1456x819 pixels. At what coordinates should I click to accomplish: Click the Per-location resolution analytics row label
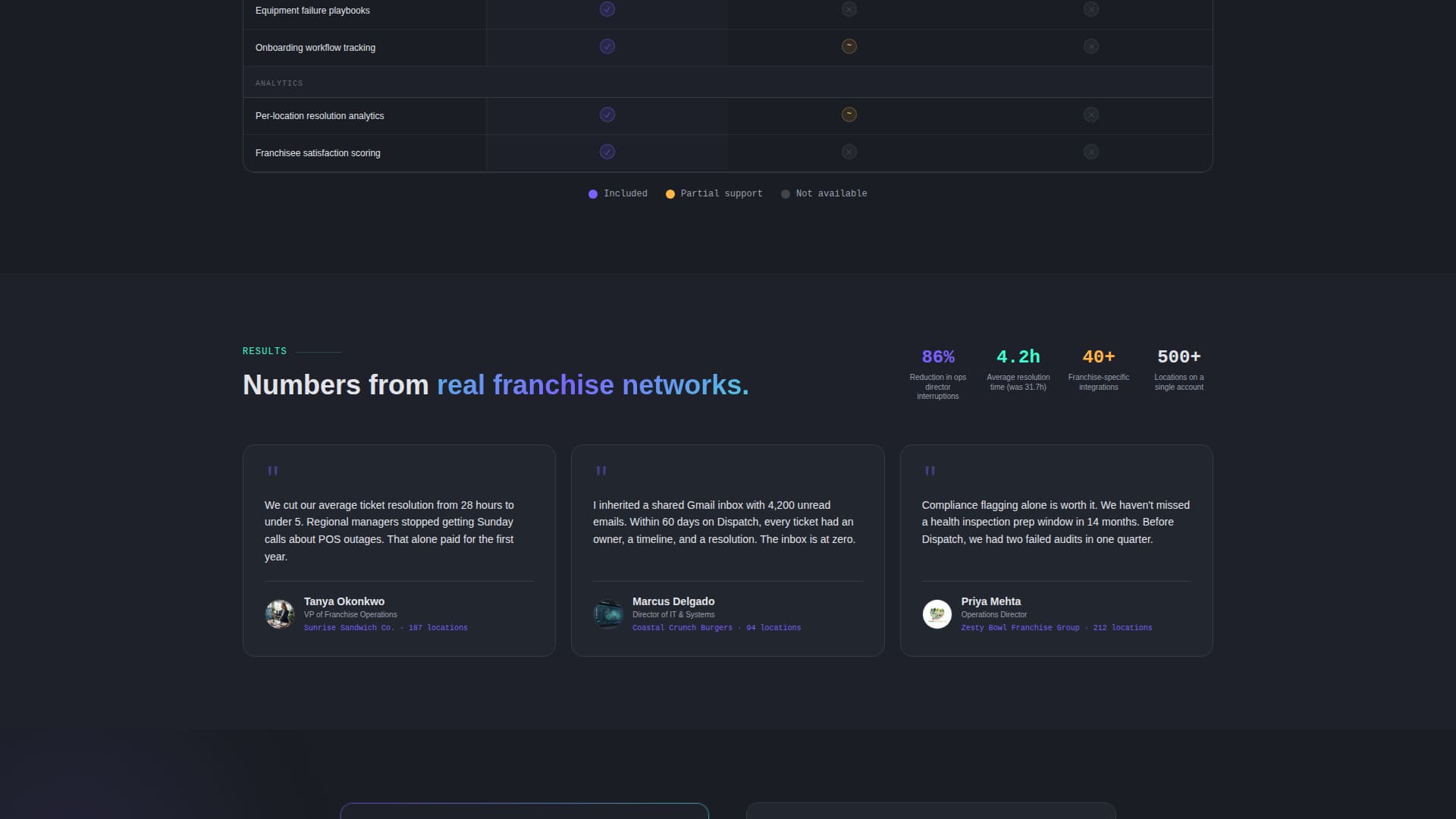point(319,116)
